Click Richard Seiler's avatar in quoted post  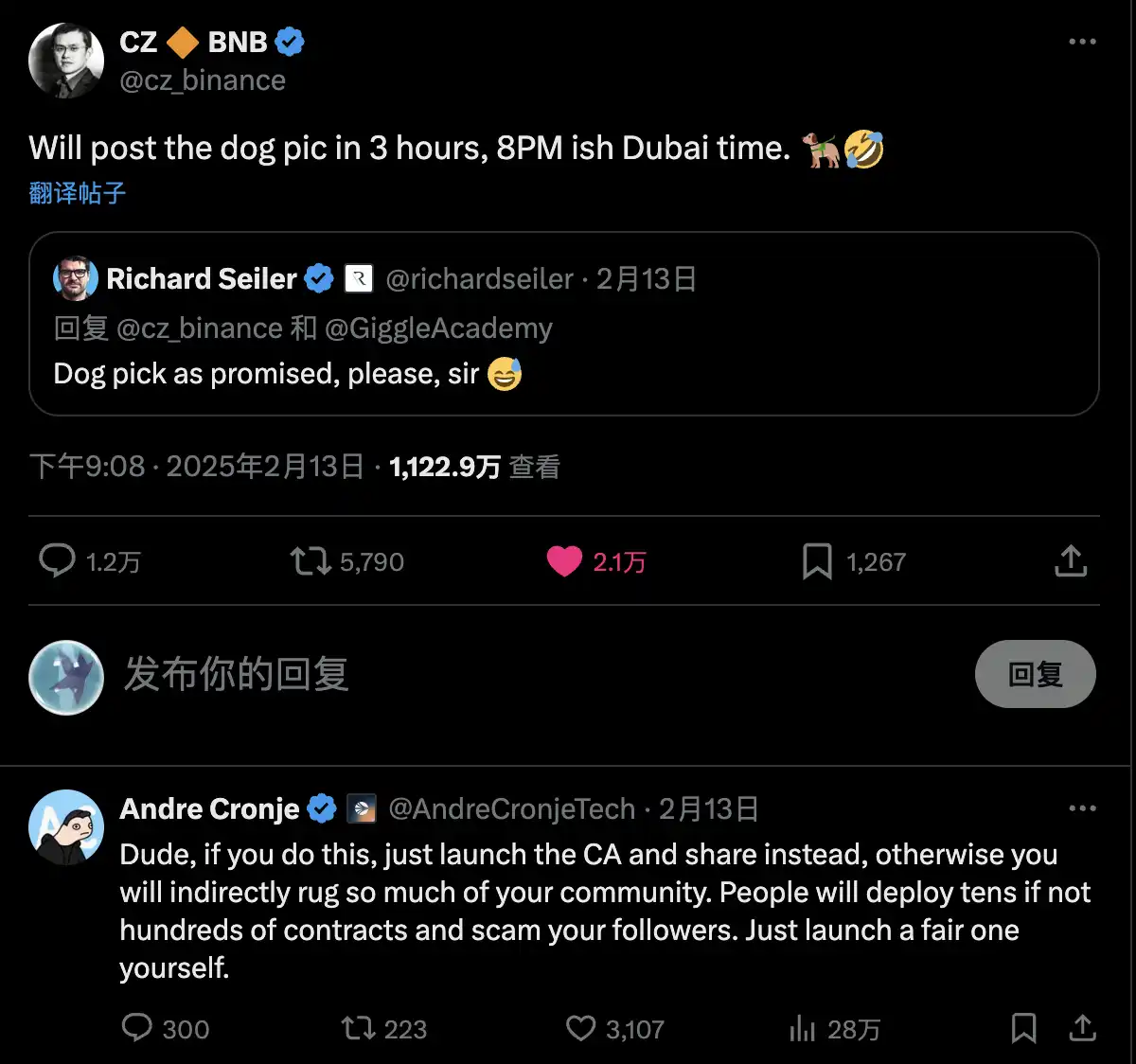coord(76,278)
